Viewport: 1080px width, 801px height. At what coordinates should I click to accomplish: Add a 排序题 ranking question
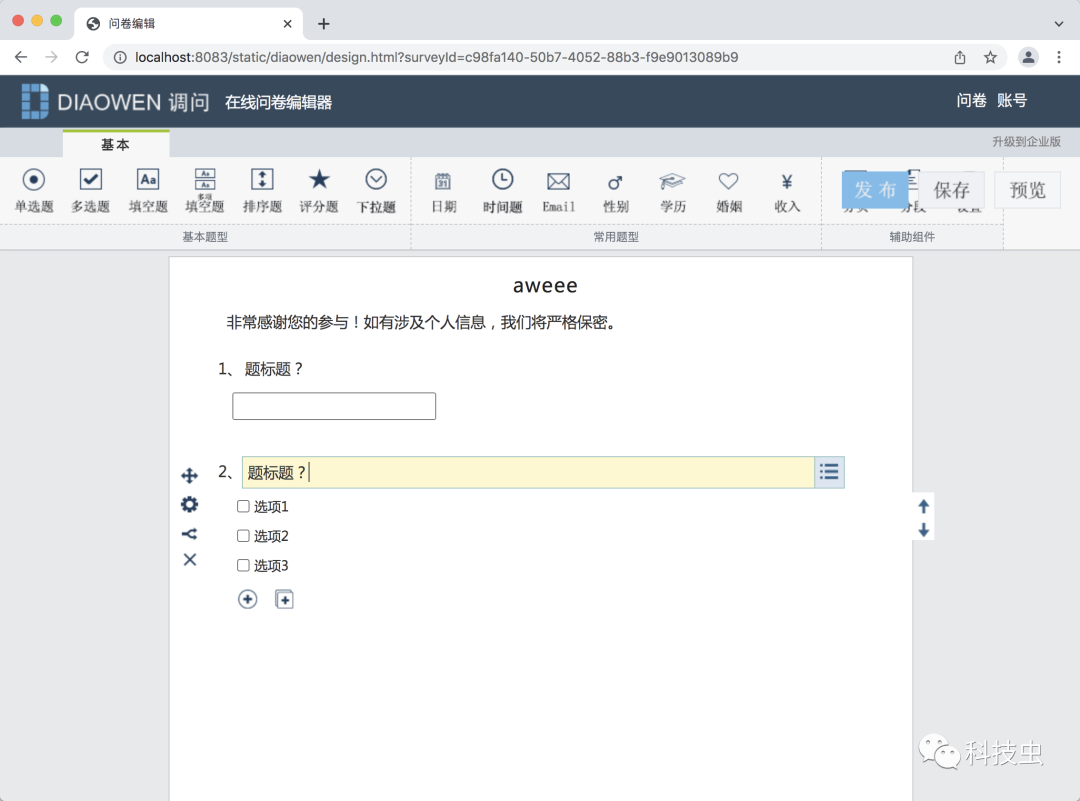click(262, 190)
